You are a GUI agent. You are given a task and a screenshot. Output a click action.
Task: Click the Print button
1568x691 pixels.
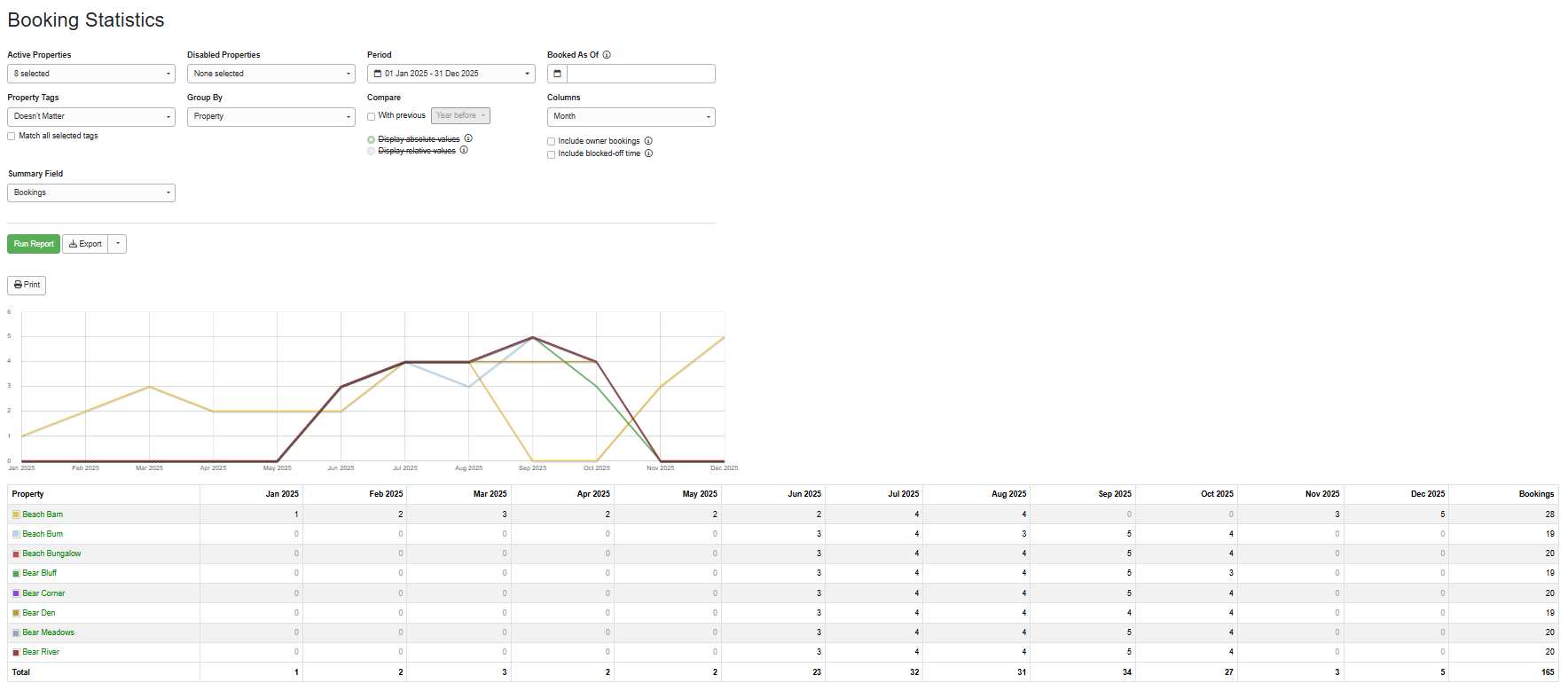pos(27,285)
